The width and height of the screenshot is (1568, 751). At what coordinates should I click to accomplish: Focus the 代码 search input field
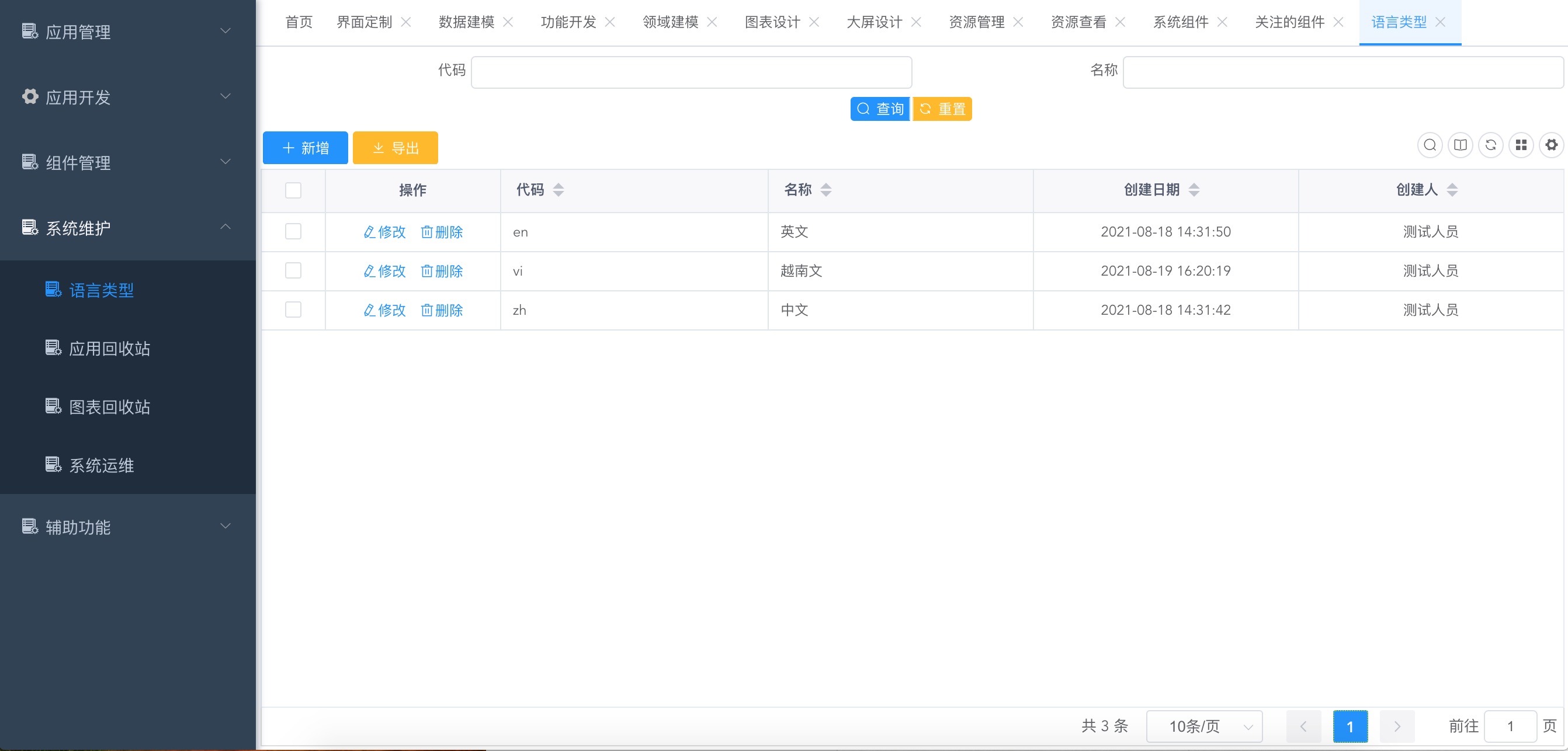692,72
